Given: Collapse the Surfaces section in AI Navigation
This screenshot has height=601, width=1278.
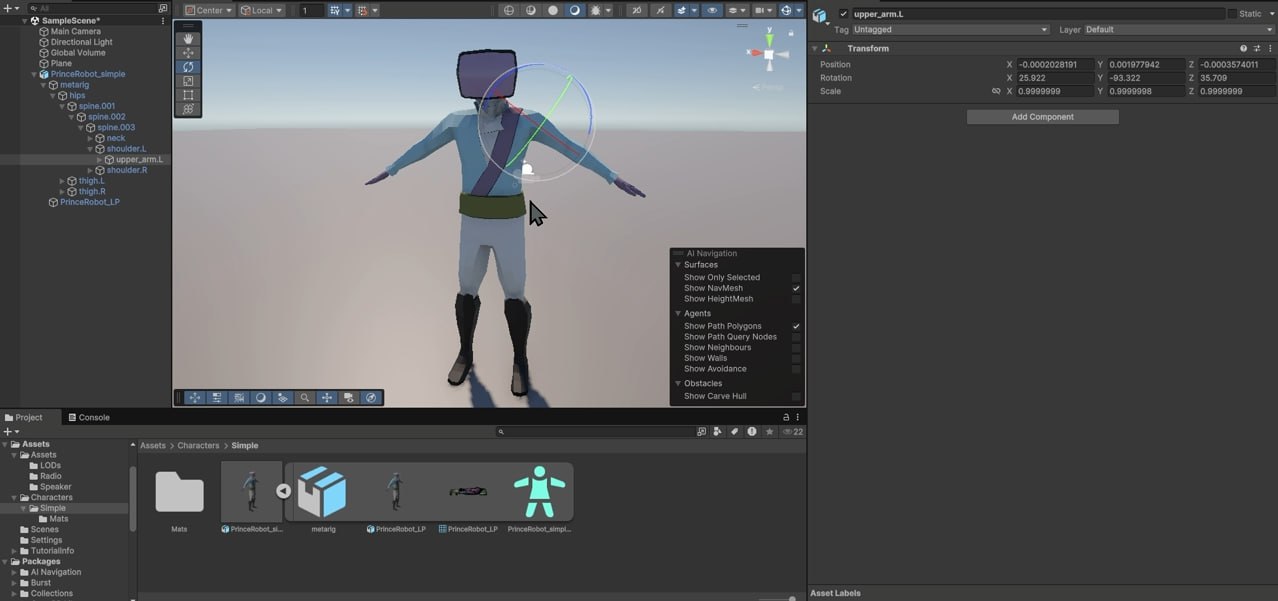Looking at the screenshot, I should coord(678,265).
